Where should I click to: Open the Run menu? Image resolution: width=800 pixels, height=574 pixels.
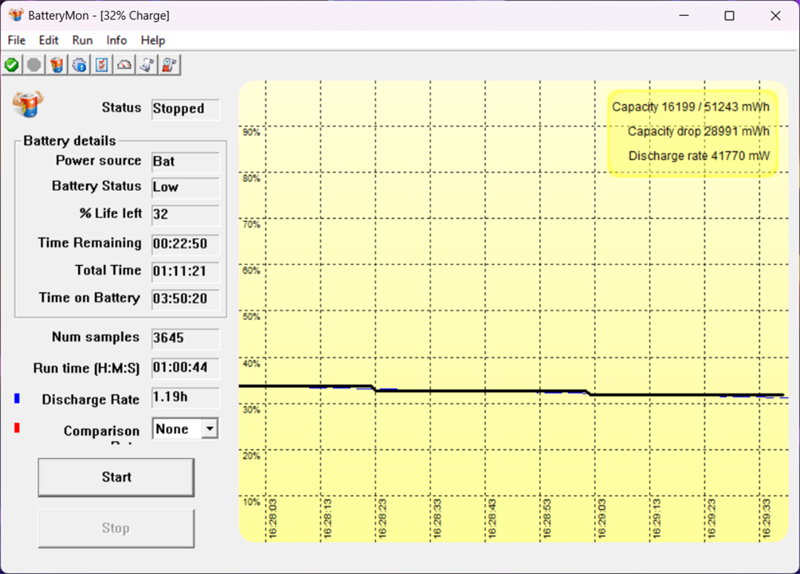(82, 40)
